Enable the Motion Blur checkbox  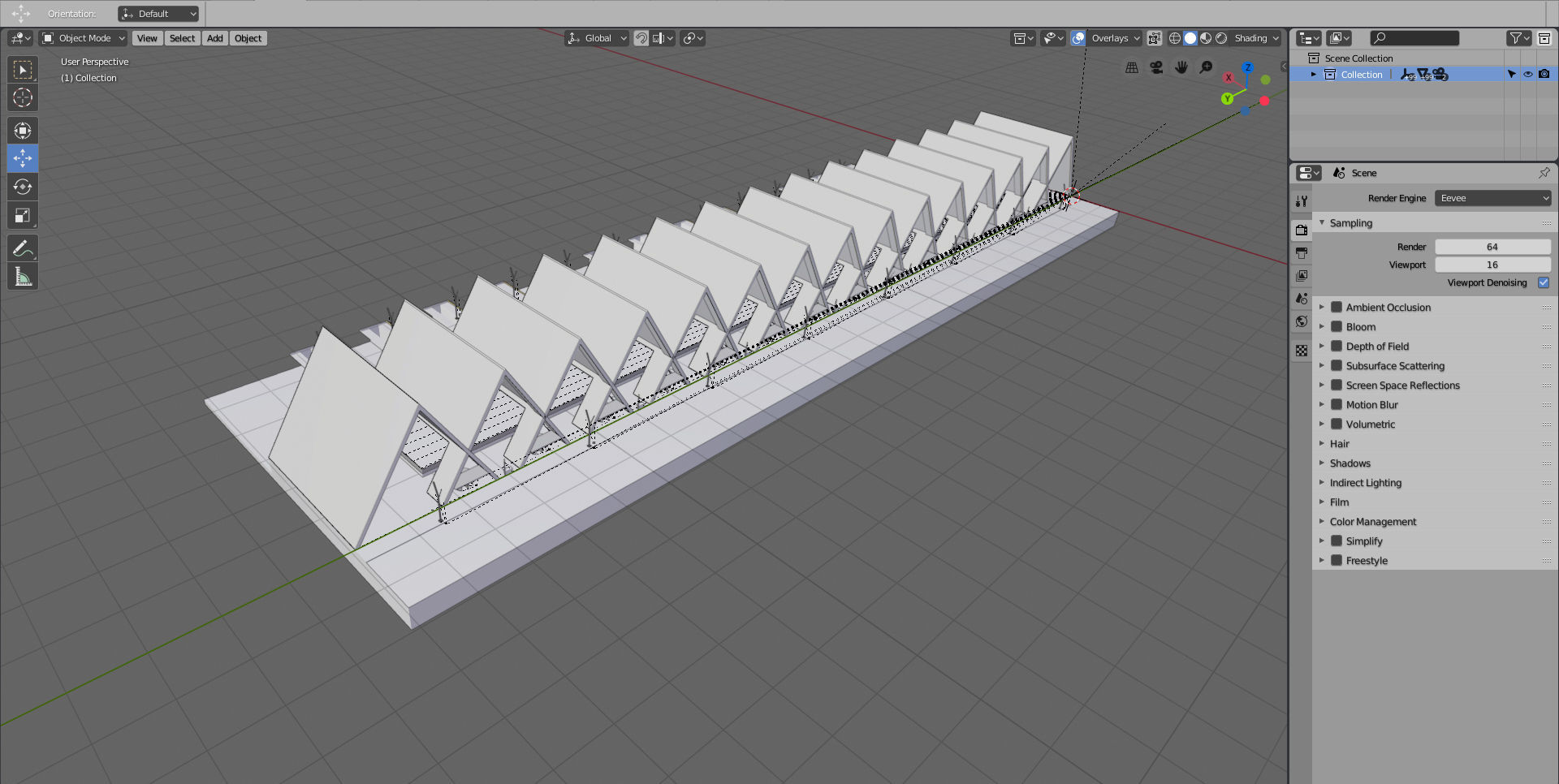(x=1336, y=404)
